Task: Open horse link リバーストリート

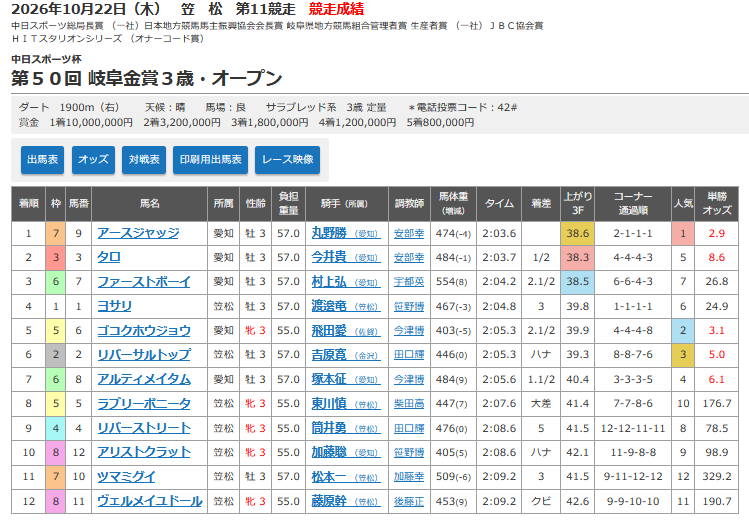Action: click(x=144, y=428)
